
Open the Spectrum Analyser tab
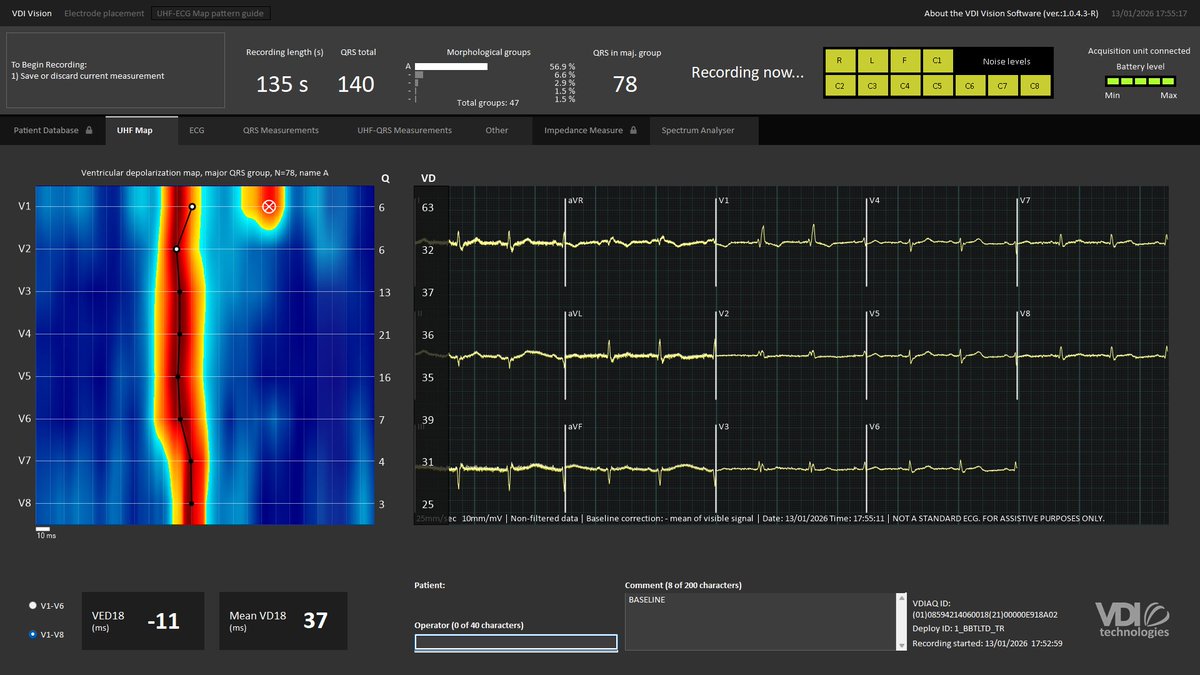[x=704, y=130]
